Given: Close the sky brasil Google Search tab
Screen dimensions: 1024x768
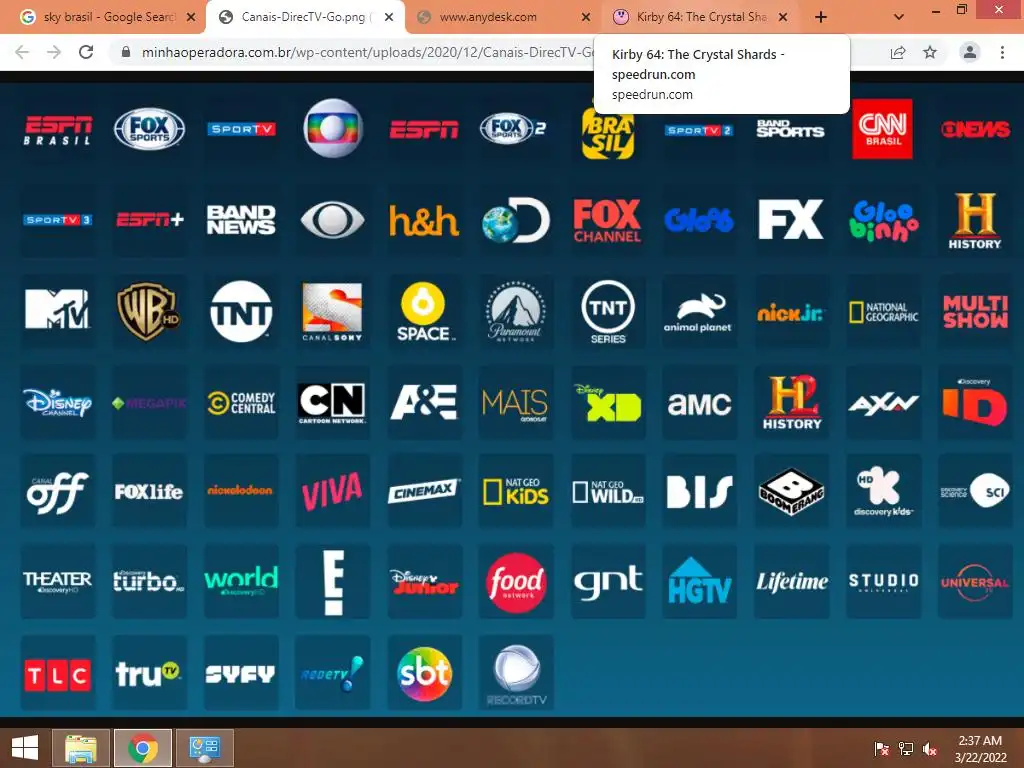Looking at the screenshot, I should [191, 17].
